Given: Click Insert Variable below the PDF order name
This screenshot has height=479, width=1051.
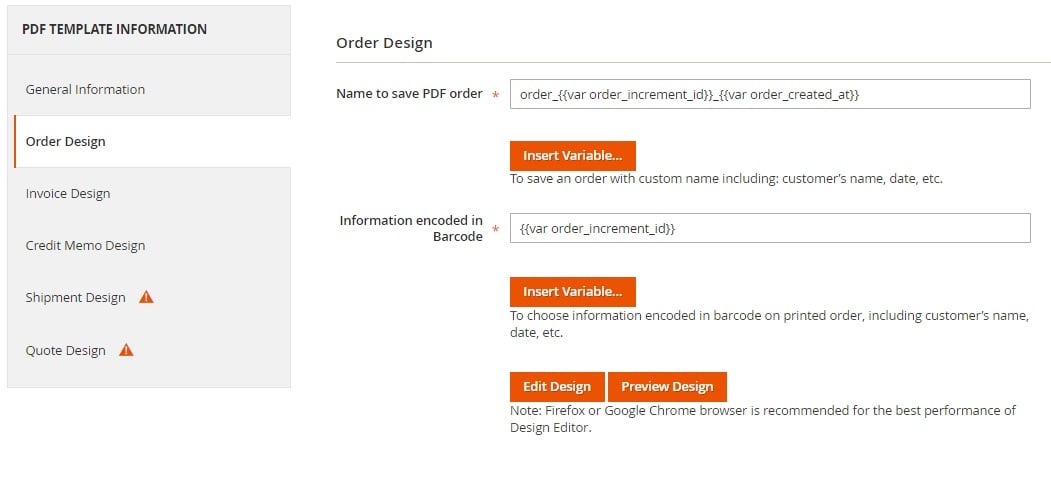Looking at the screenshot, I should coord(572,155).
